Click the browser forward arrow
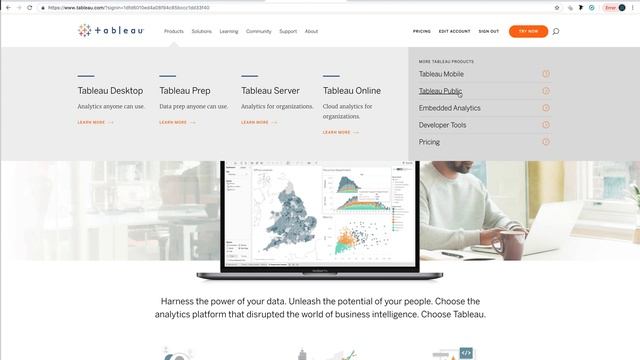The height and width of the screenshot is (360, 640). [19, 7]
